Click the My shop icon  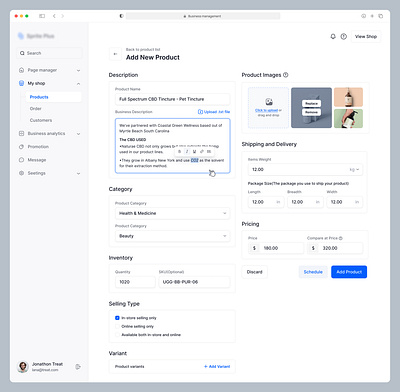21,83
